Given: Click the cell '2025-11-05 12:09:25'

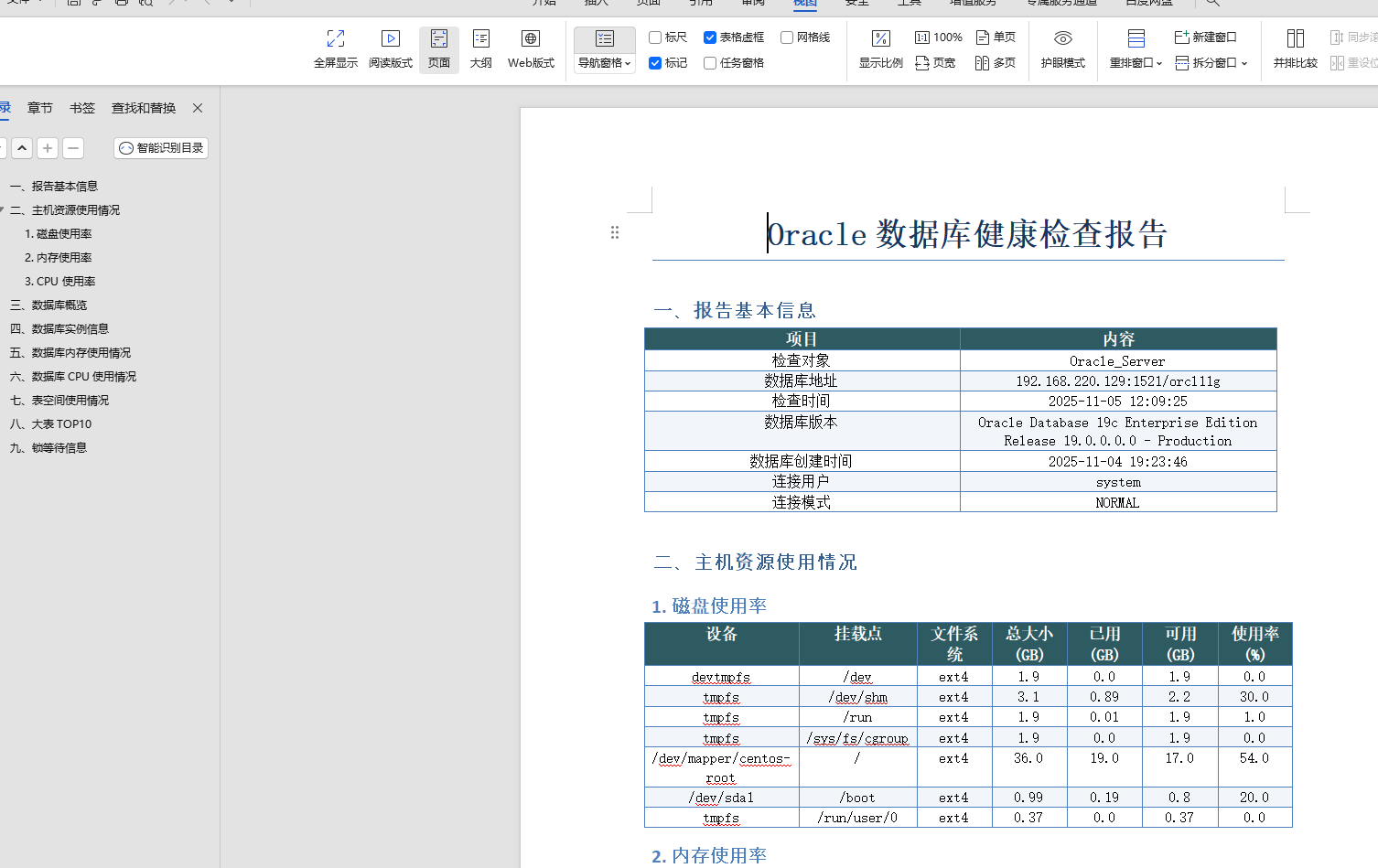Looking at the screenshot, I should coord(1117,402).
